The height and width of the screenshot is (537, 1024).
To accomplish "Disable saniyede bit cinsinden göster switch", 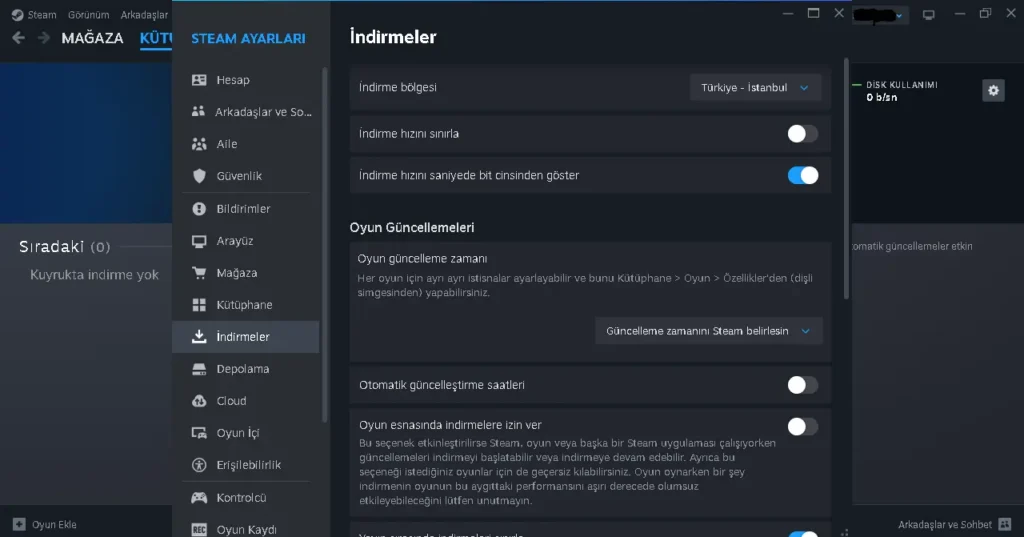I will click(x=803, y=176).
